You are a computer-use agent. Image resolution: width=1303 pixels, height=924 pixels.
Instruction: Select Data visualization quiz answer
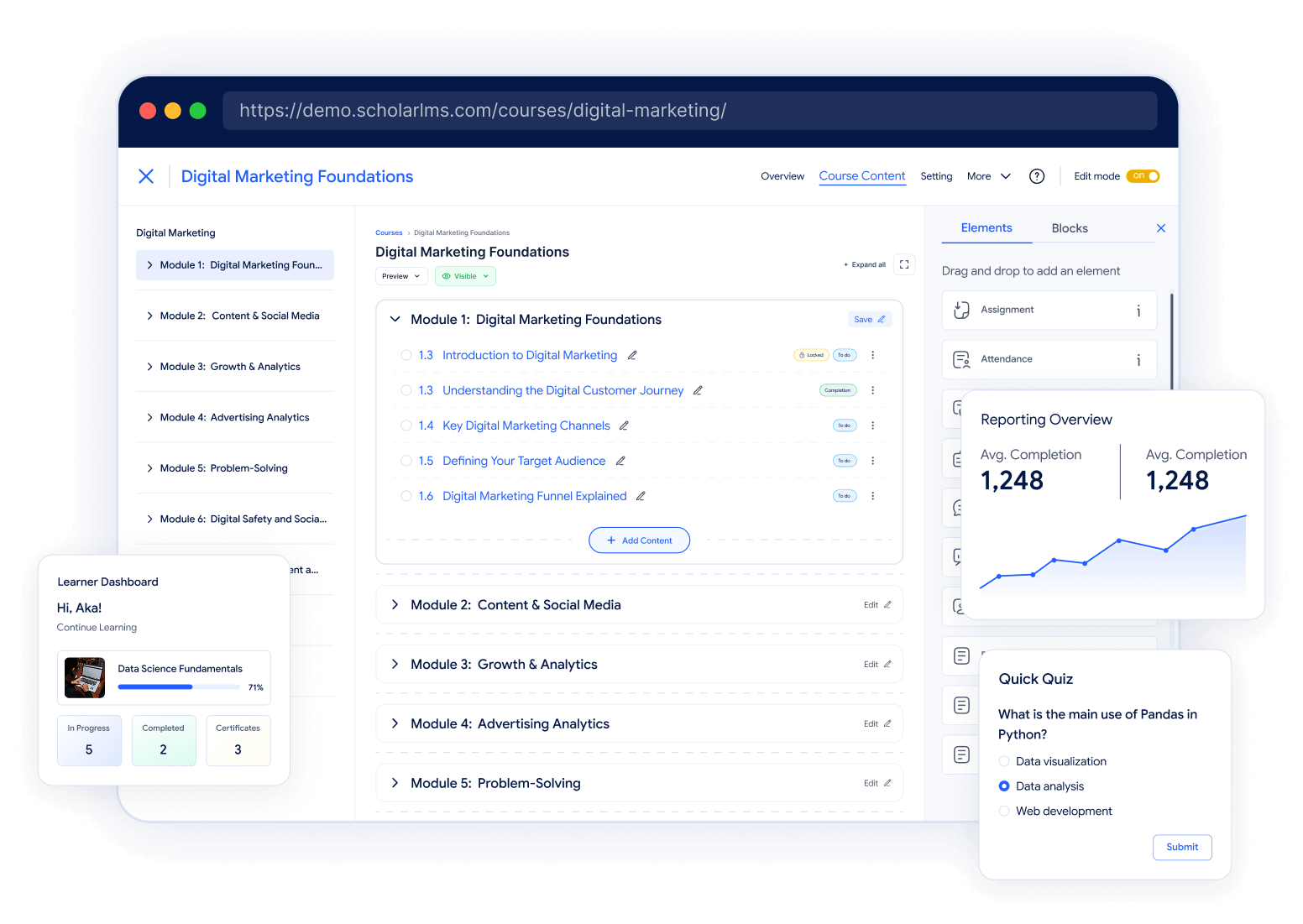point(1004,761)
